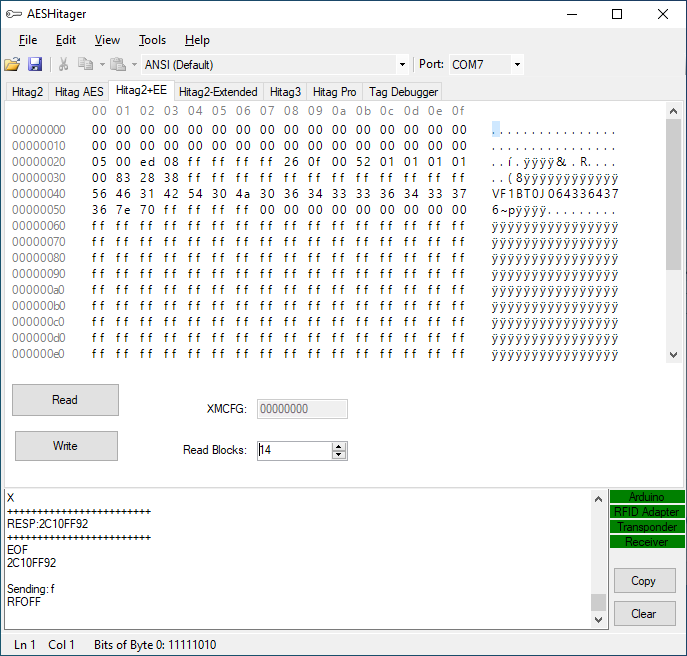The image size is (687, 656).
Task: Click the Transponder status indicator
Action: point(647,526)
